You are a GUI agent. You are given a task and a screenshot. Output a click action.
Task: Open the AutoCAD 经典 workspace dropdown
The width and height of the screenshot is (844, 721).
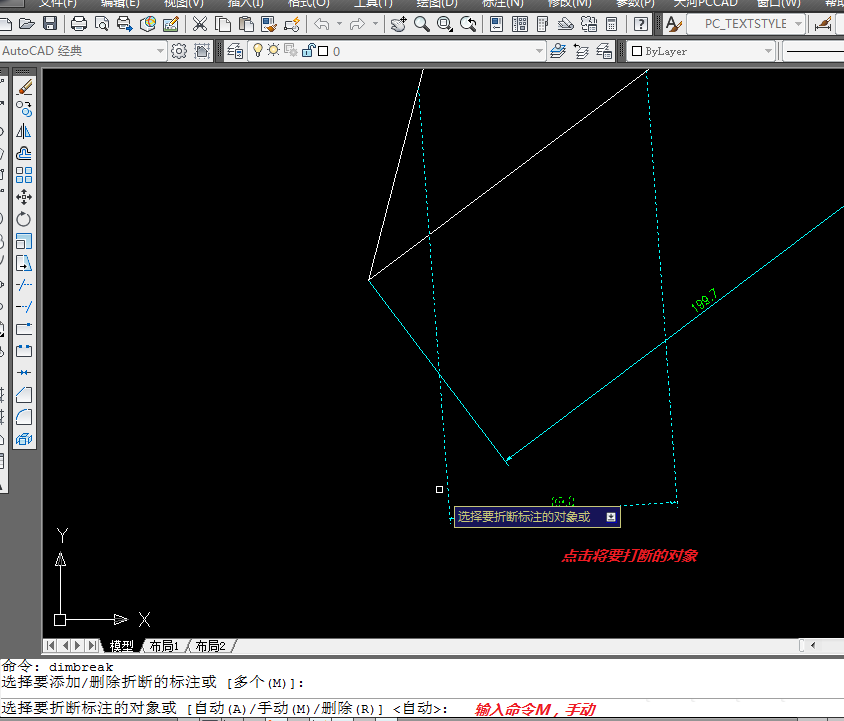(160, 51)
